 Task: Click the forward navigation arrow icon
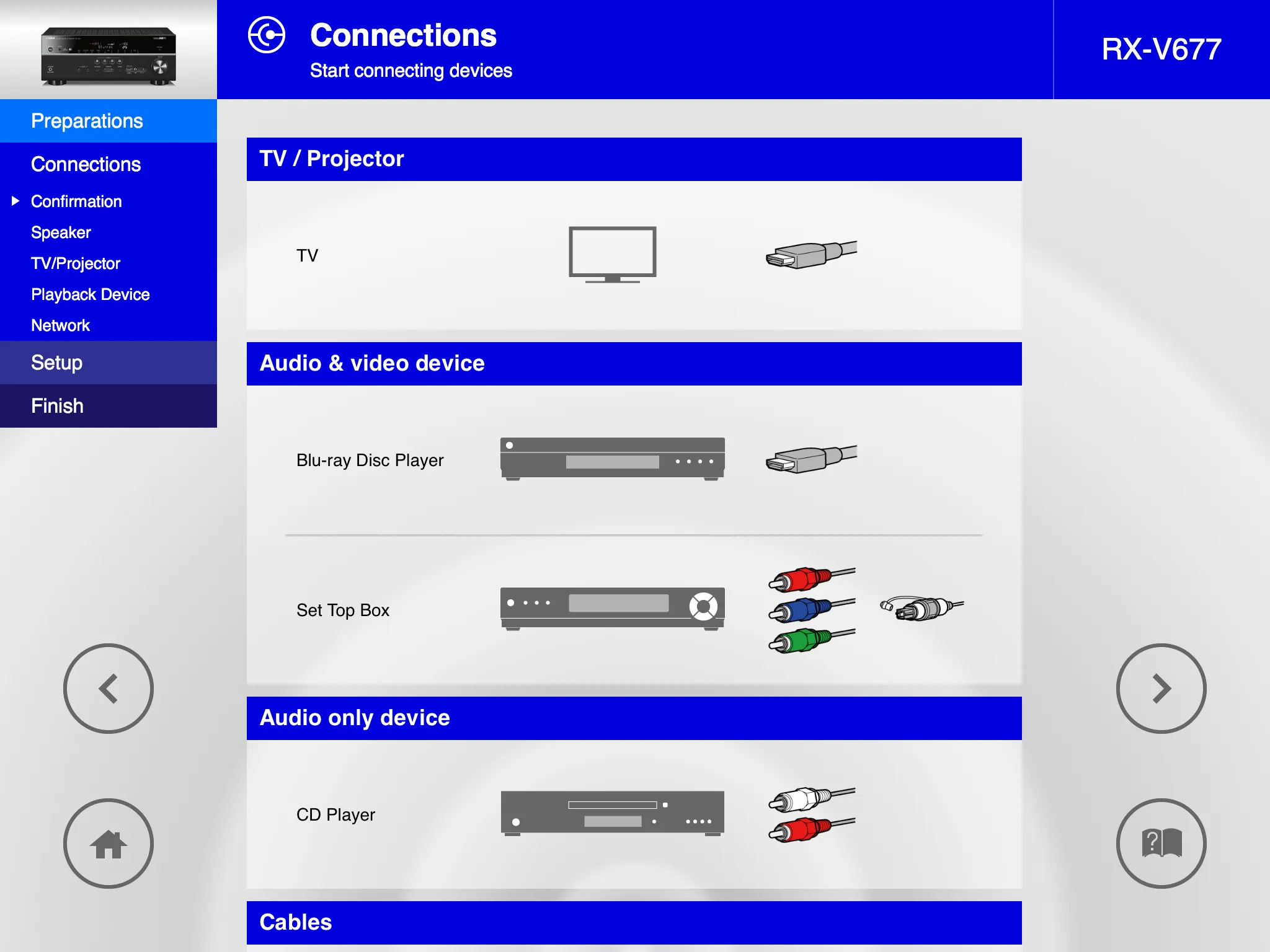click(1163, 689)
